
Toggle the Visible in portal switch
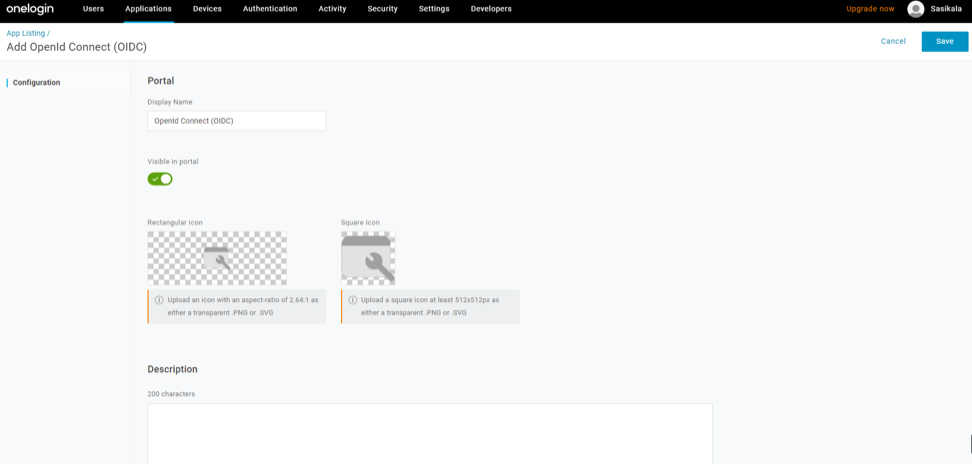pyautogui.click(x=160, y=179)
